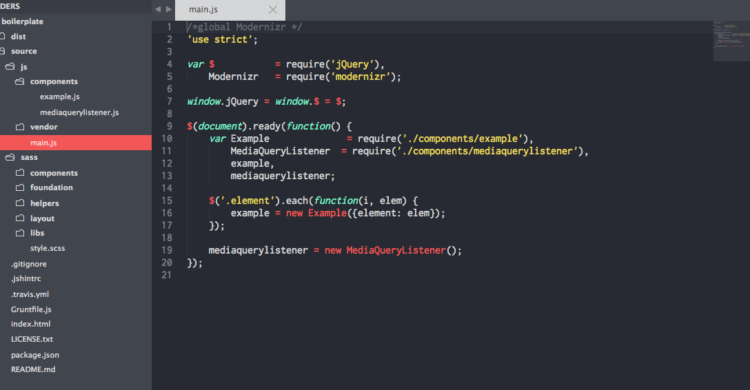This screenshot has width=750, height=390.
Task: Open index.html file
Action: pyautogui.click(x=31, y=324)
